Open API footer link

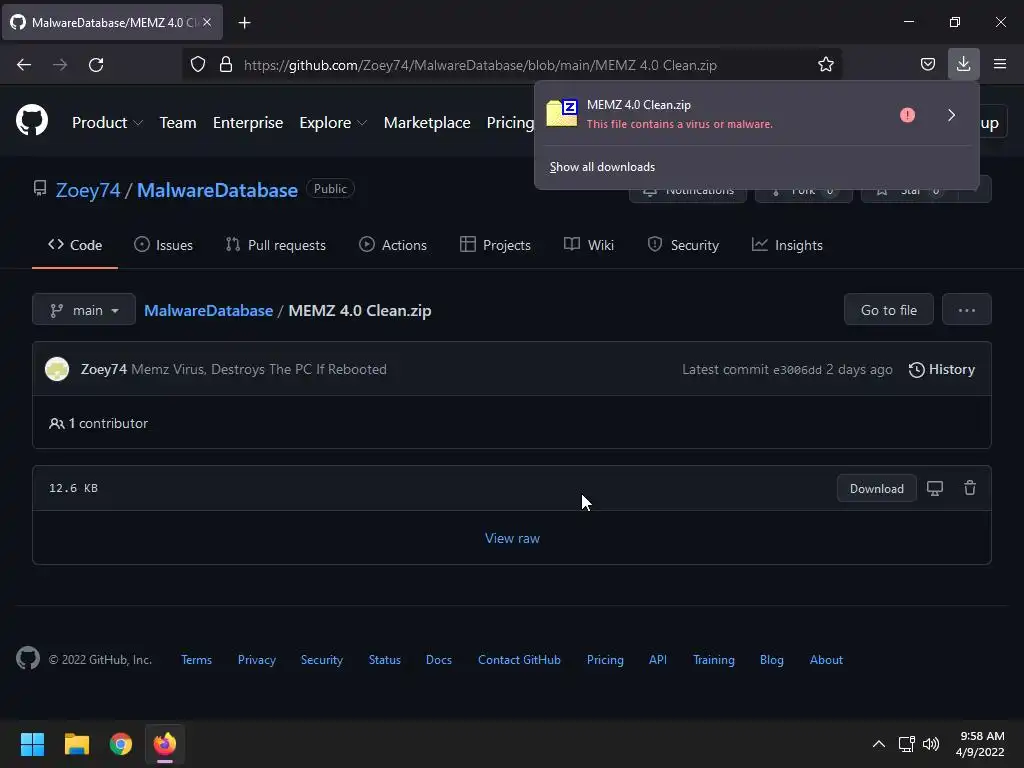pyautogui.click(x=658, y=660)
